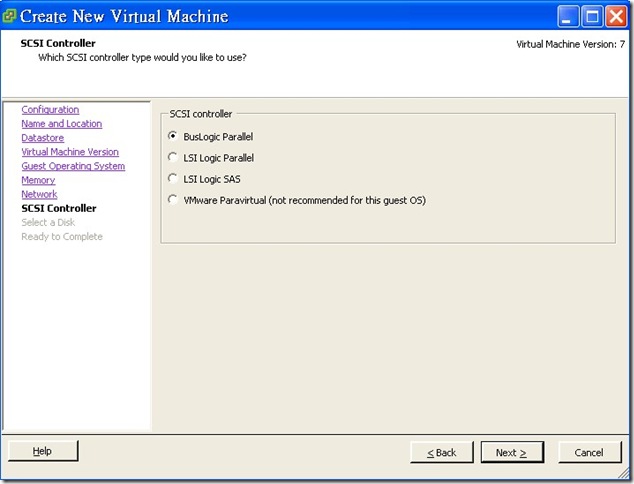This screenshot has width=634, height=484.
Task: Click the Help button
Action: click(x=43, y=451)
